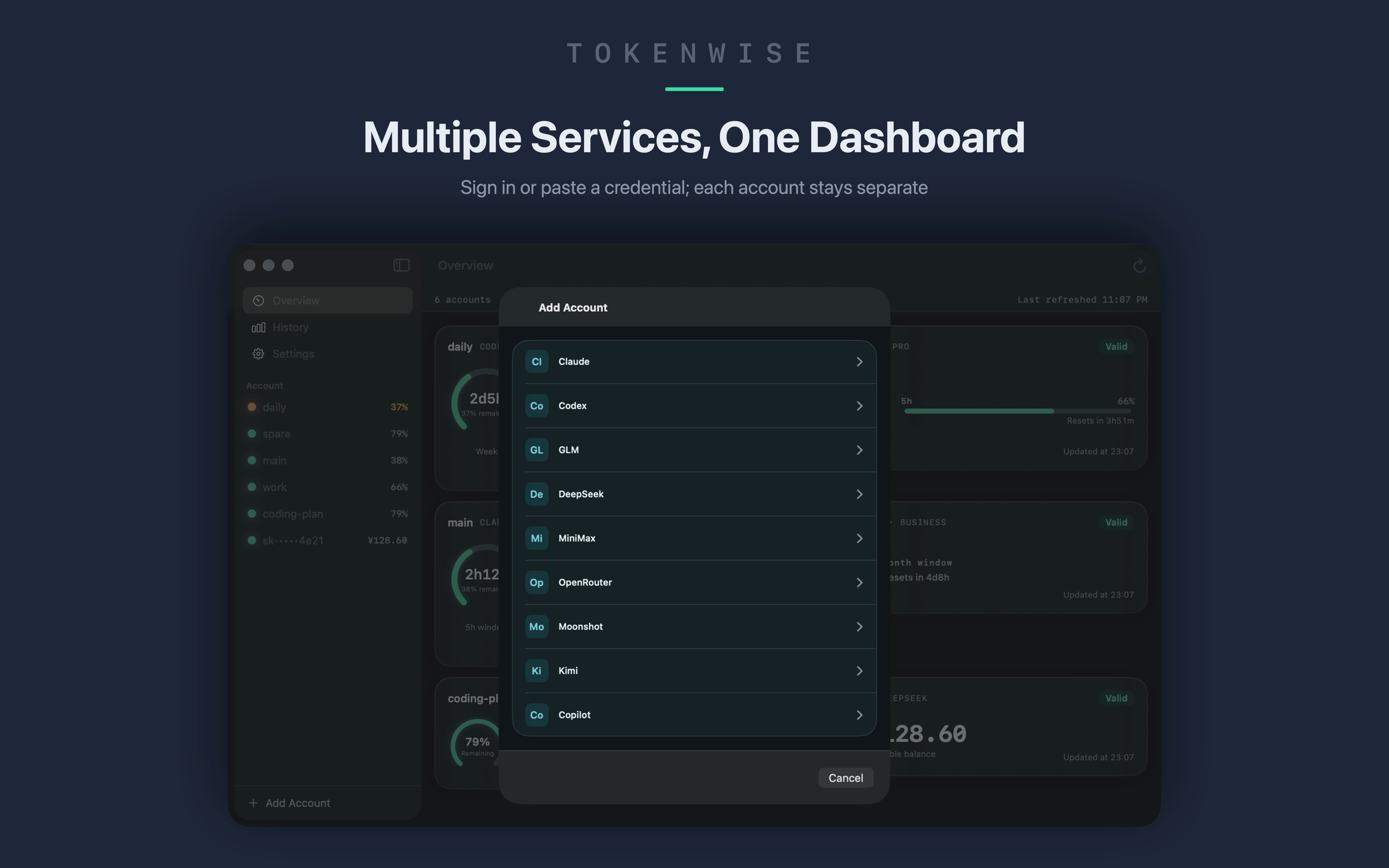Click the green status dot for spare

click(x=251, y=434)
